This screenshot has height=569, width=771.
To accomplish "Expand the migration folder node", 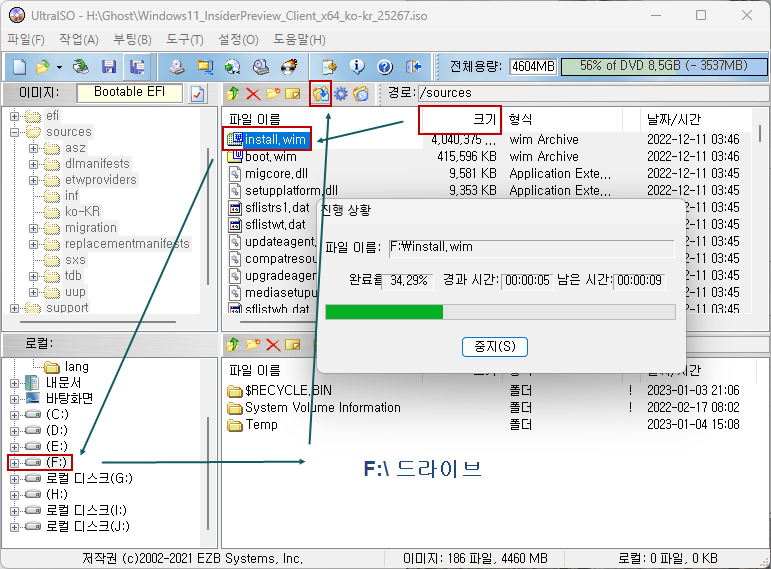I will coord(33,228).
